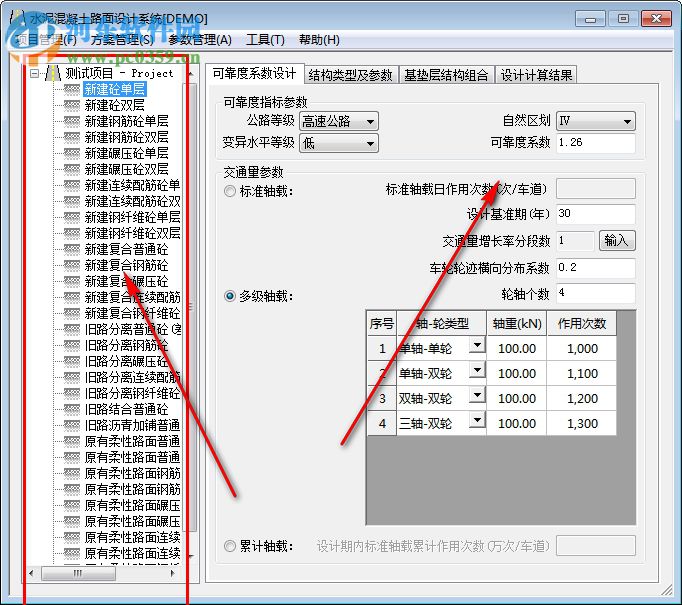Click the 轴重 cell in row 2

click(517, 374)
